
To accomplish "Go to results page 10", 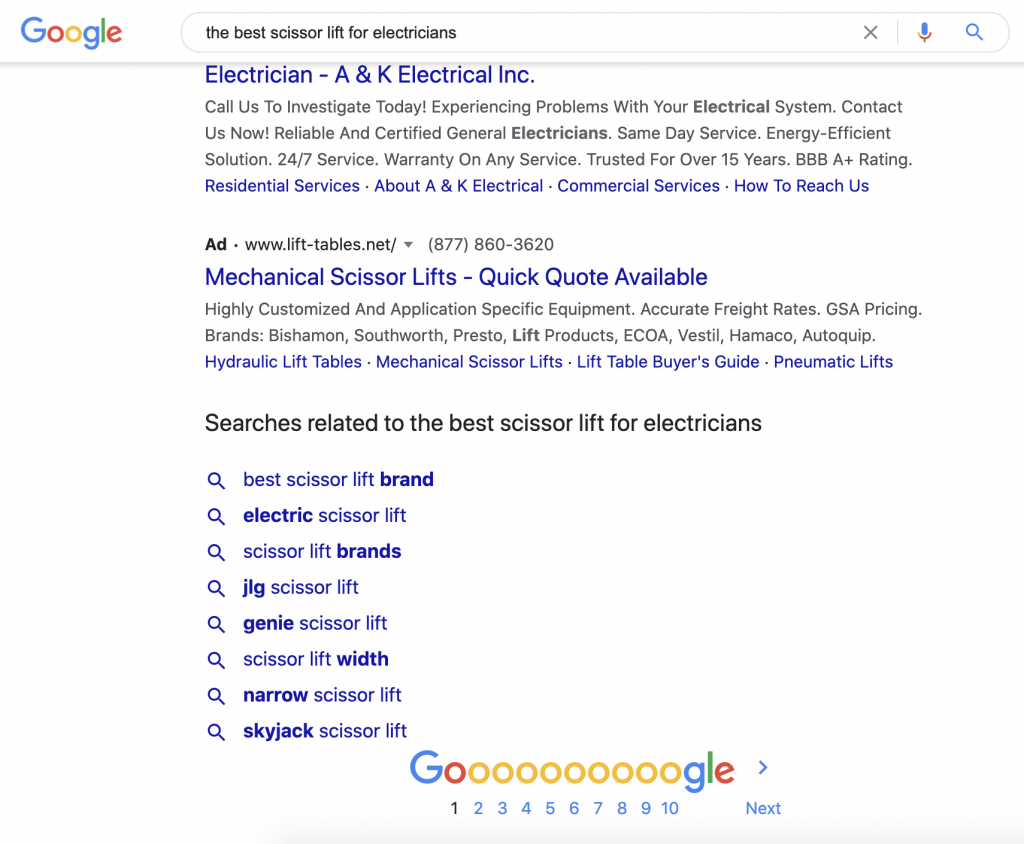I will pos(670,808).
